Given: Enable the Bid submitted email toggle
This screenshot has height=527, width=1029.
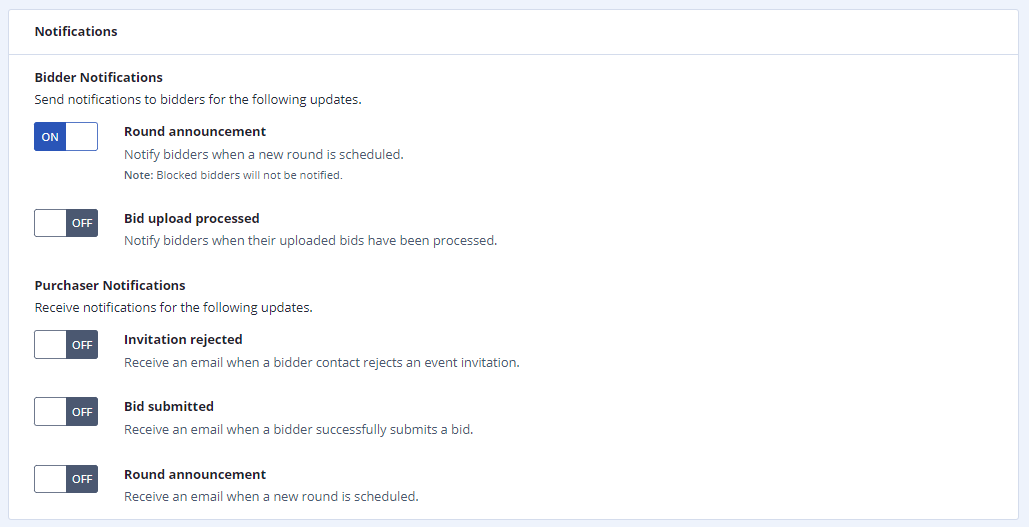Looking at the screenshot, I should (x=66, y=411).
